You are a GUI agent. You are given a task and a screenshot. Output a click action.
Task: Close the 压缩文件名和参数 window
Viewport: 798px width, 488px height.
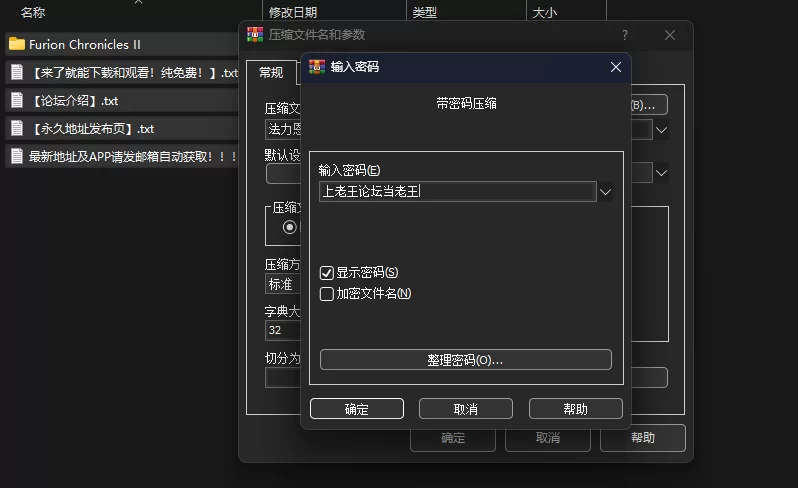click(670, 35)
